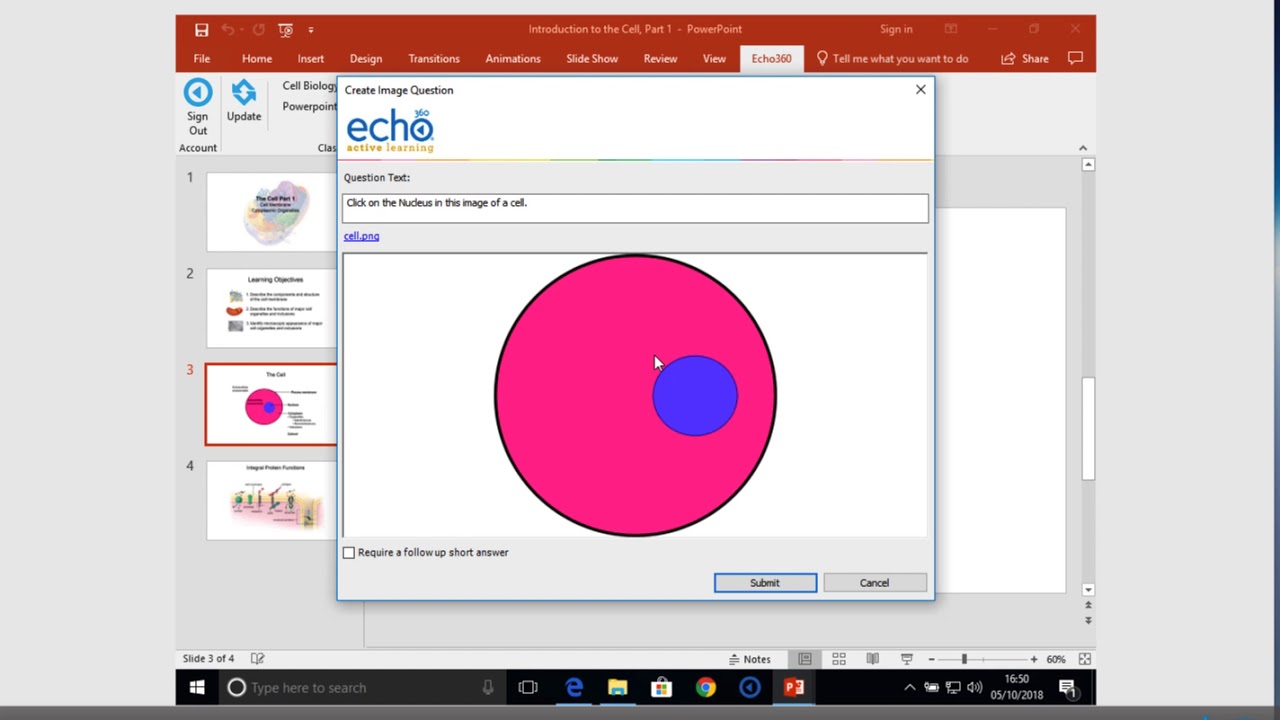Screen dimensions: 1280x720
Task: Switch to Reading View in the status bar
Action: point(873,659)
